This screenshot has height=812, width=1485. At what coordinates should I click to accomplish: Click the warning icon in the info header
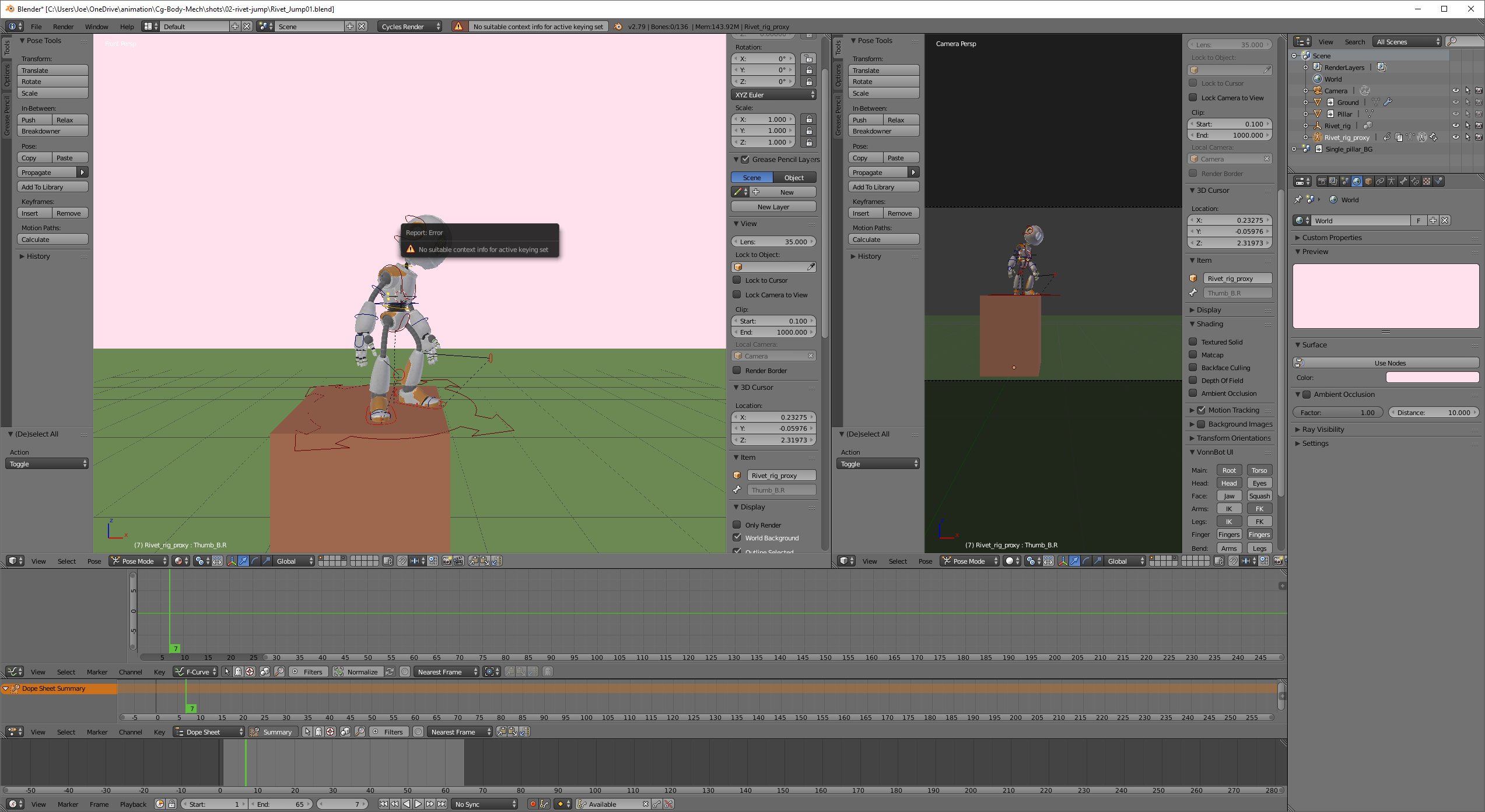[x=458, y=27]
